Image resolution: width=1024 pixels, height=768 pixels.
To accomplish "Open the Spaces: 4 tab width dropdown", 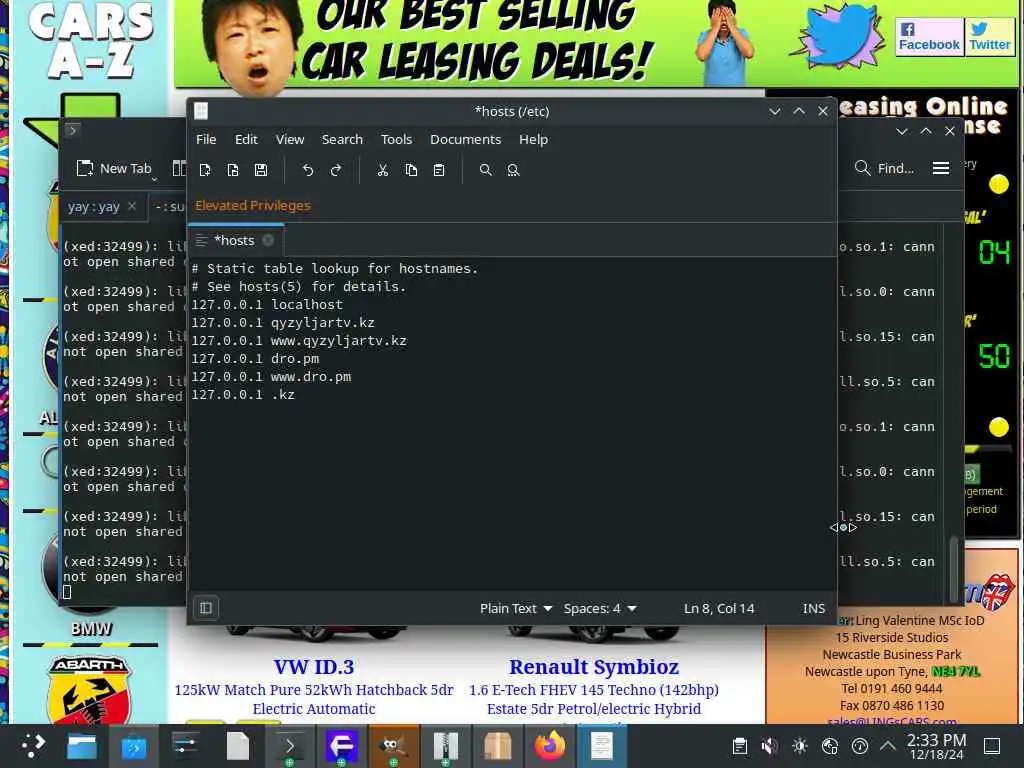I will (600, 608).
